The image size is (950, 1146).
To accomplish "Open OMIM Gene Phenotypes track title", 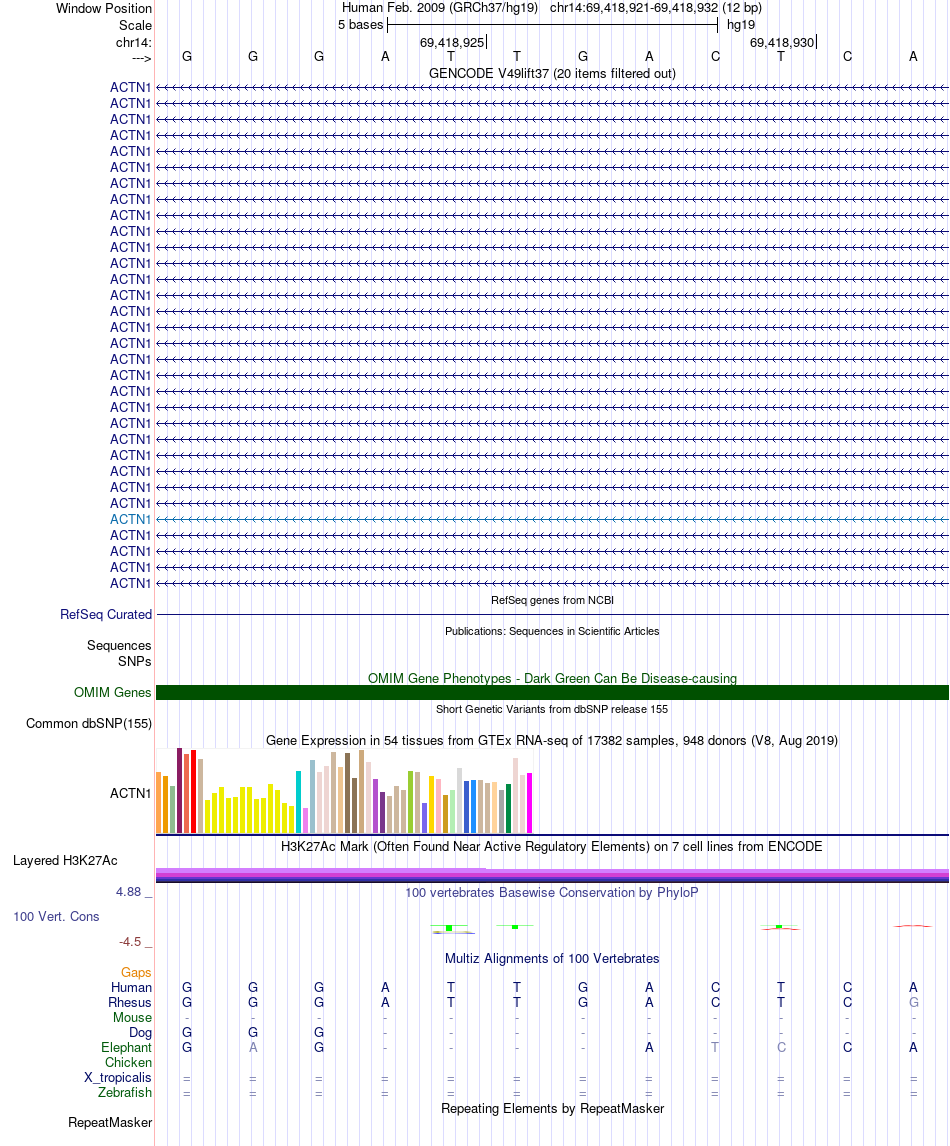I will click(552, 678).
